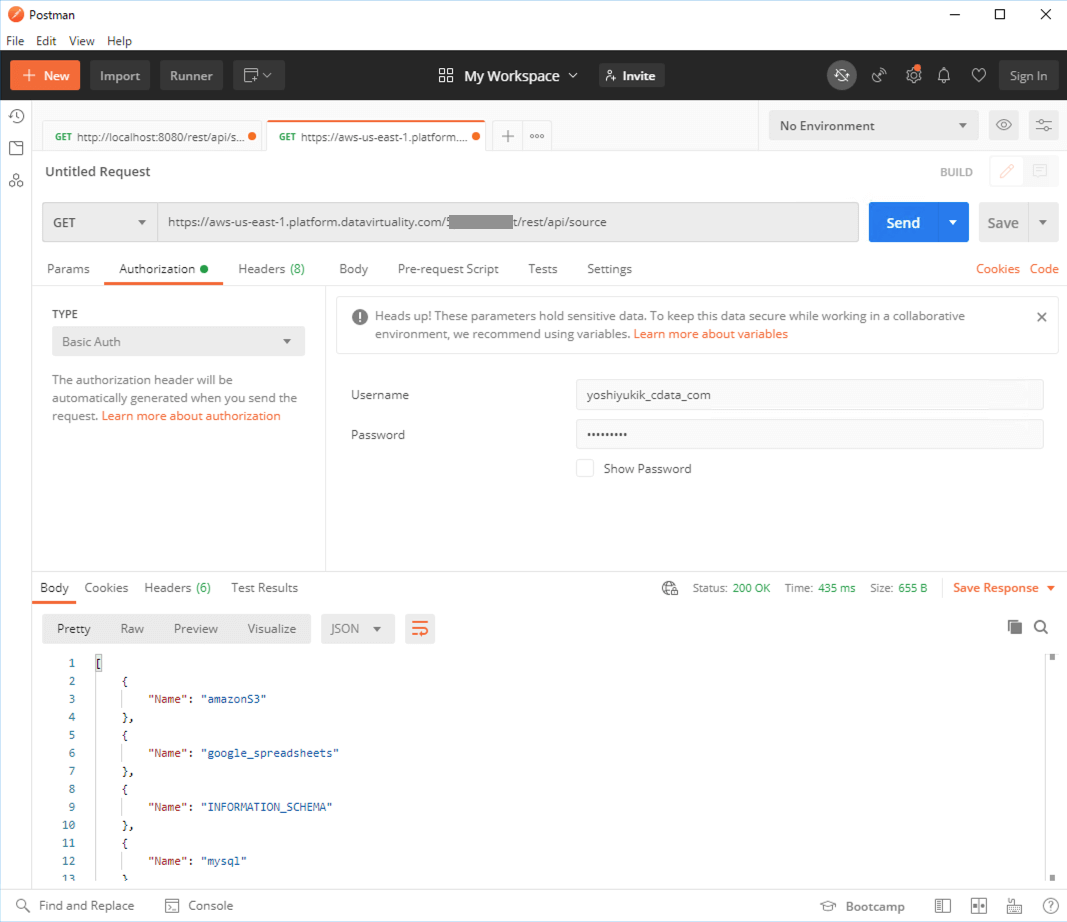Image resolution: width=1067 pixels, height=922 pixels.
Task: Open the No Environment dropdown
Action: tap(871, 124)
